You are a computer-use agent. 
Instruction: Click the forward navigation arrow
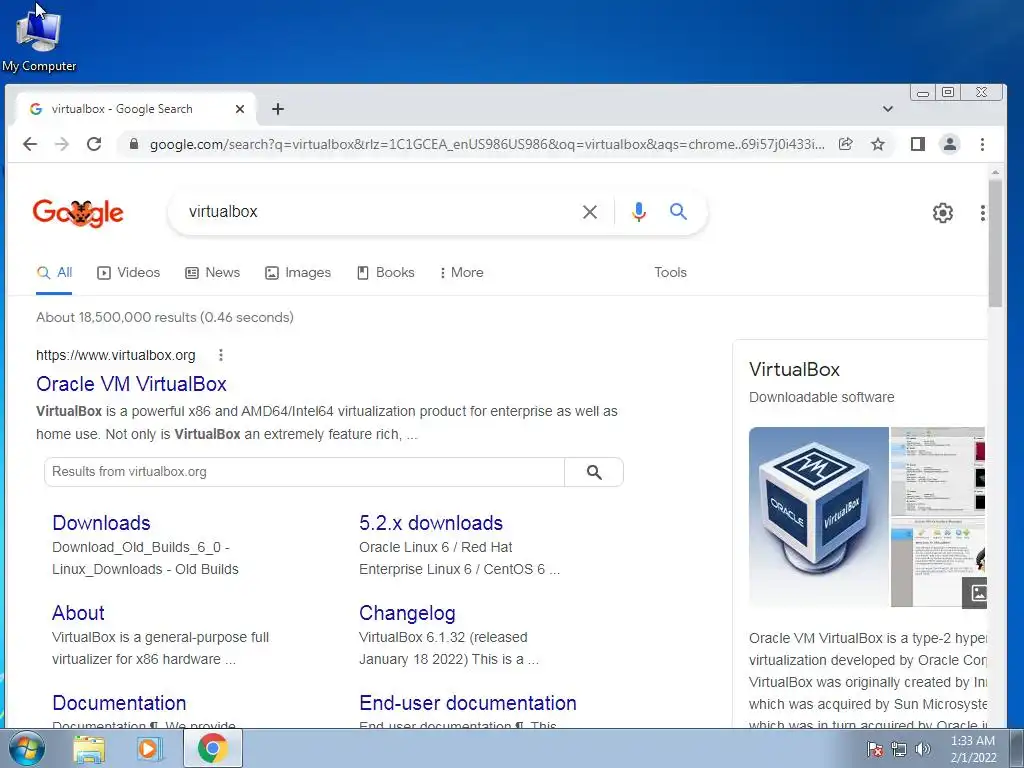[62, 144]
